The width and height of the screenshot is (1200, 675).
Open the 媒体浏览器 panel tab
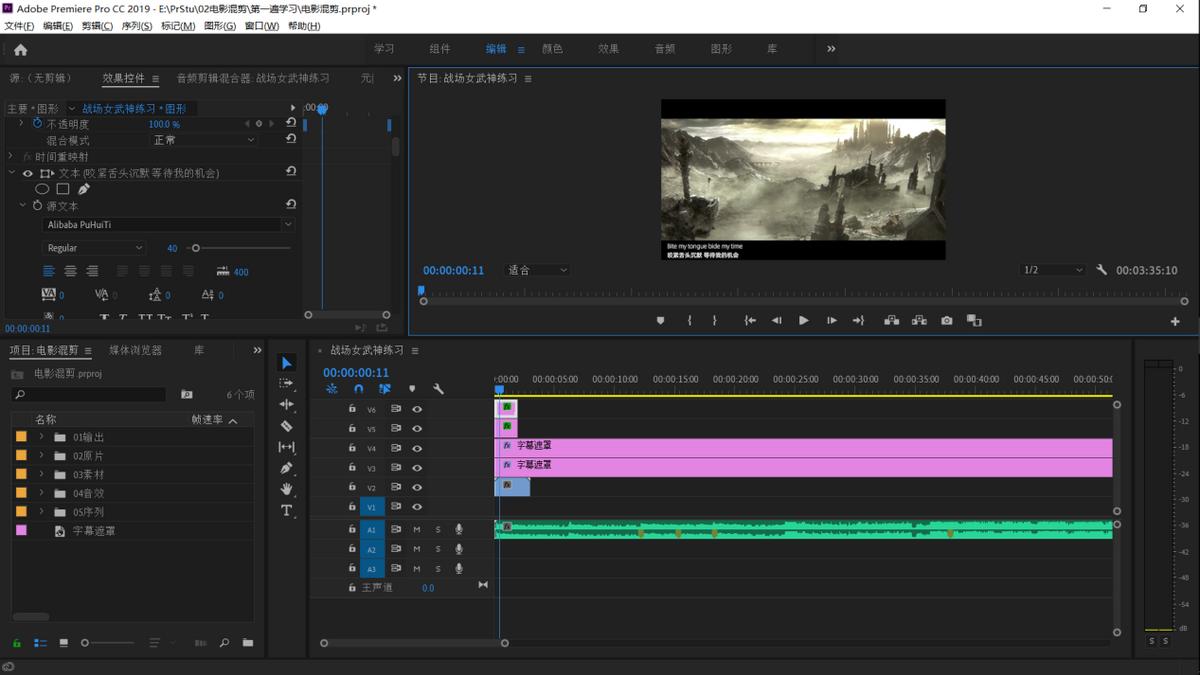point(135,350)
